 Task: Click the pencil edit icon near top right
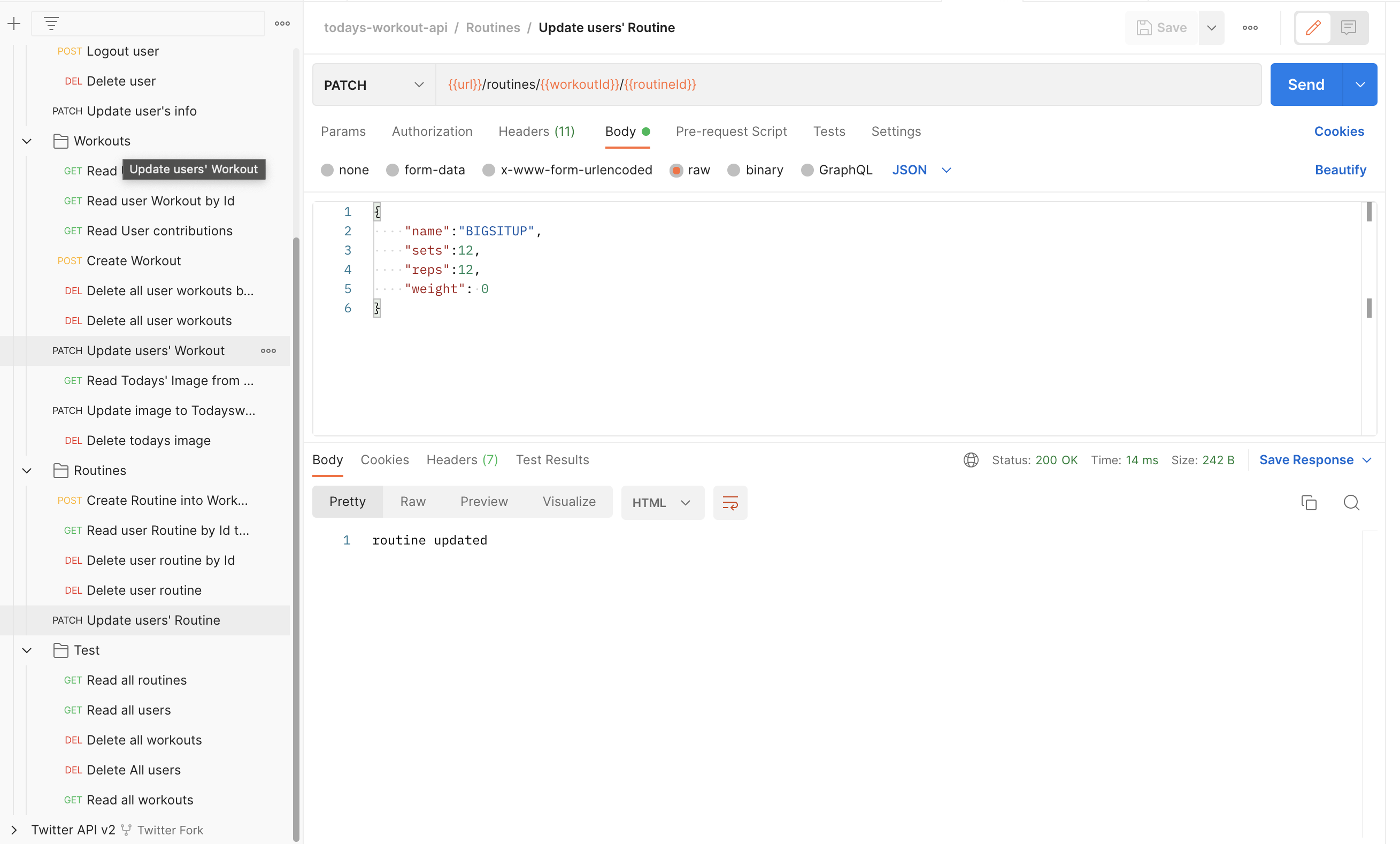[x=1312, y=27]
